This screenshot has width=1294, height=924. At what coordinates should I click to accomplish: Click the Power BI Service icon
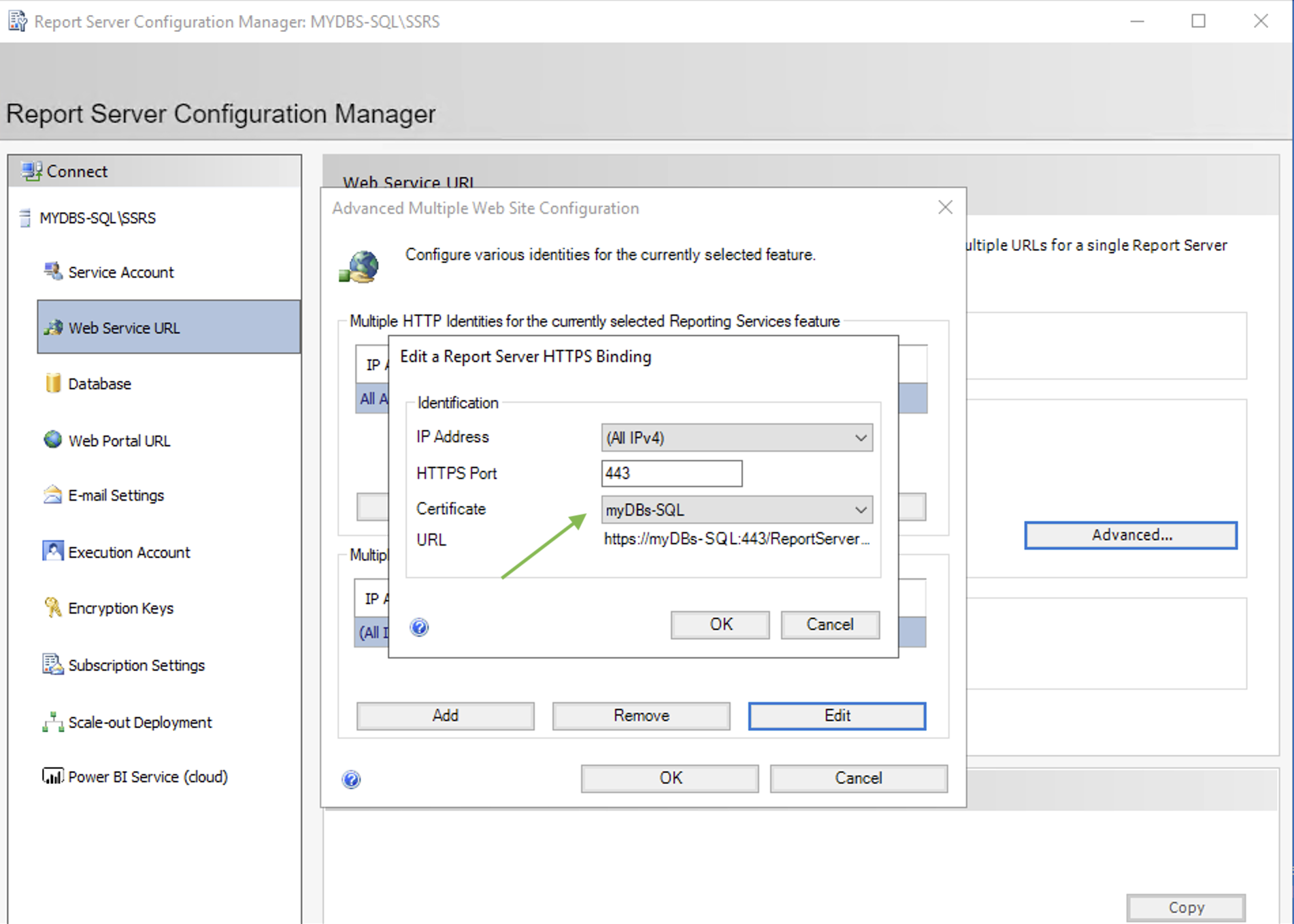pos(52,776)
